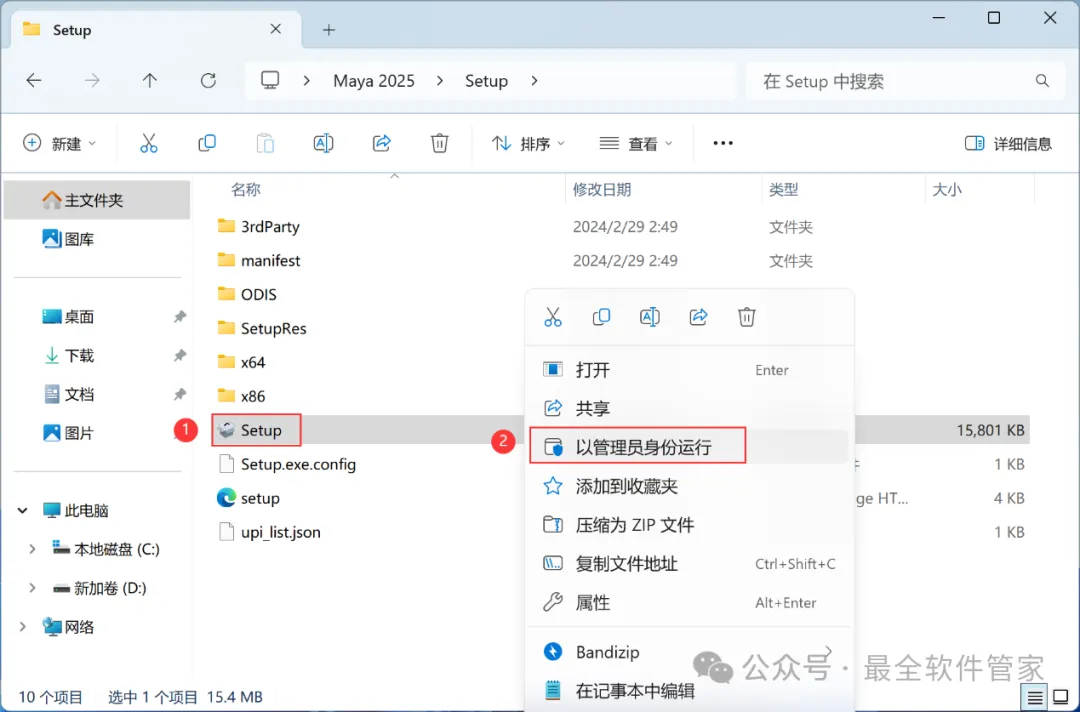Switch to large thumbnails view in status bar

[1061, 698]
